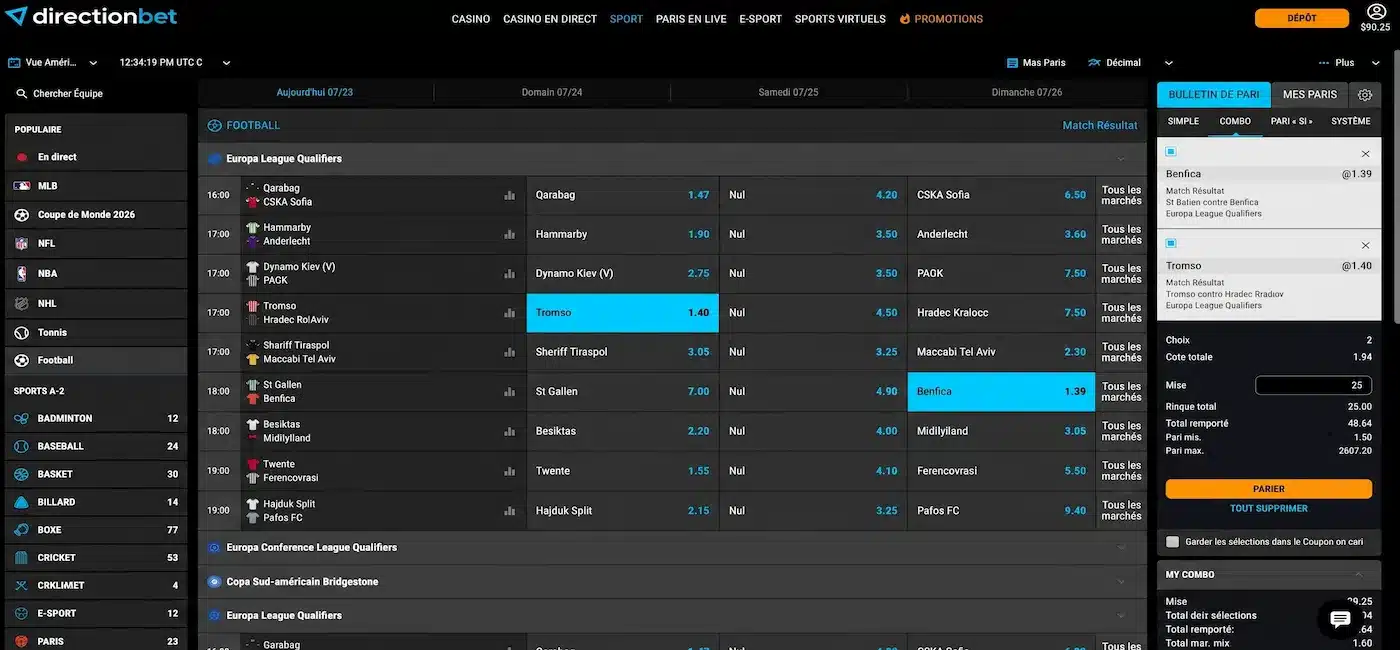Toggle the Tromso selection checkbox in slip
1400x650 pixels.
1171,243
